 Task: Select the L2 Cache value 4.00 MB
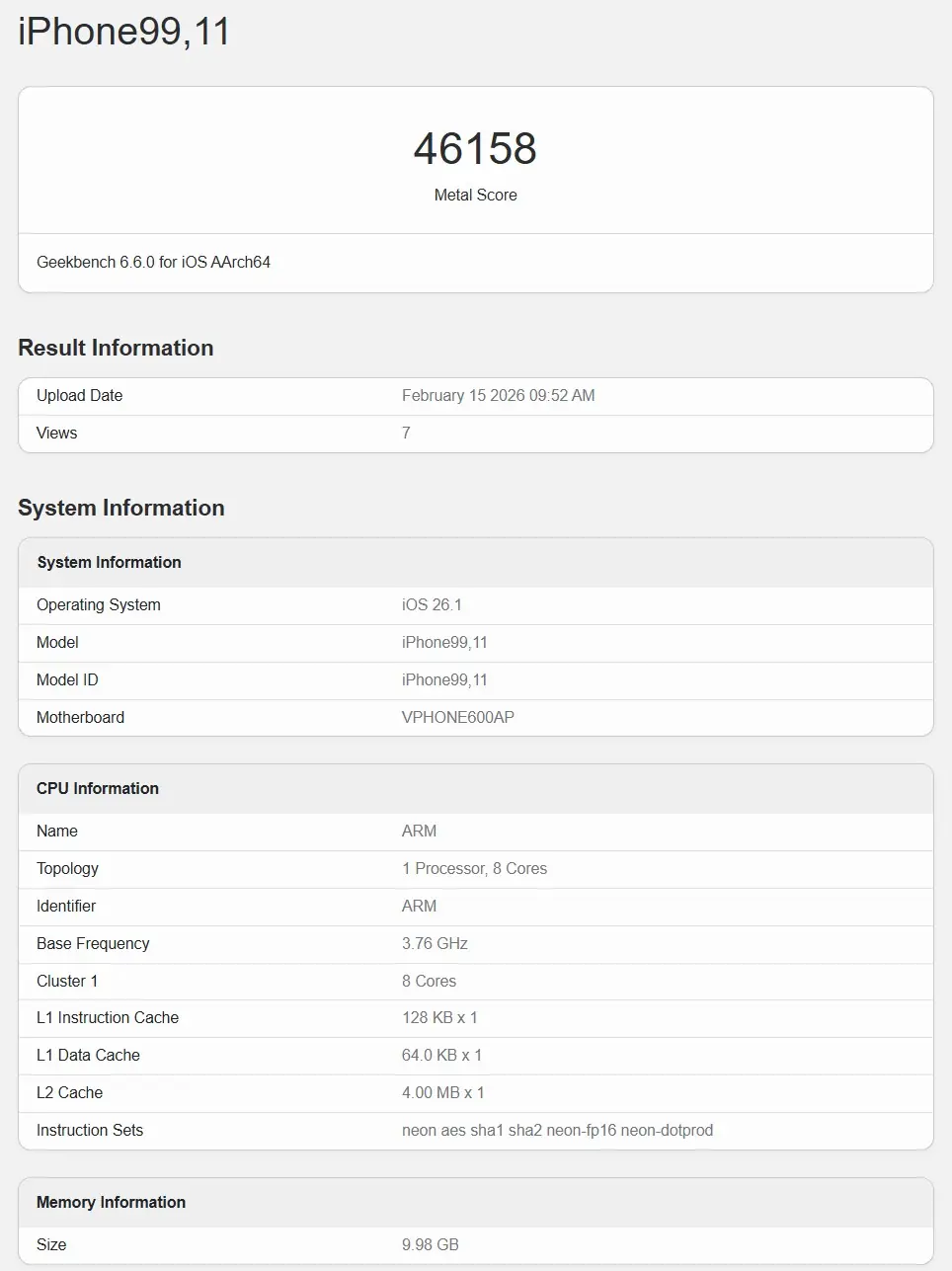[442, 1093]
